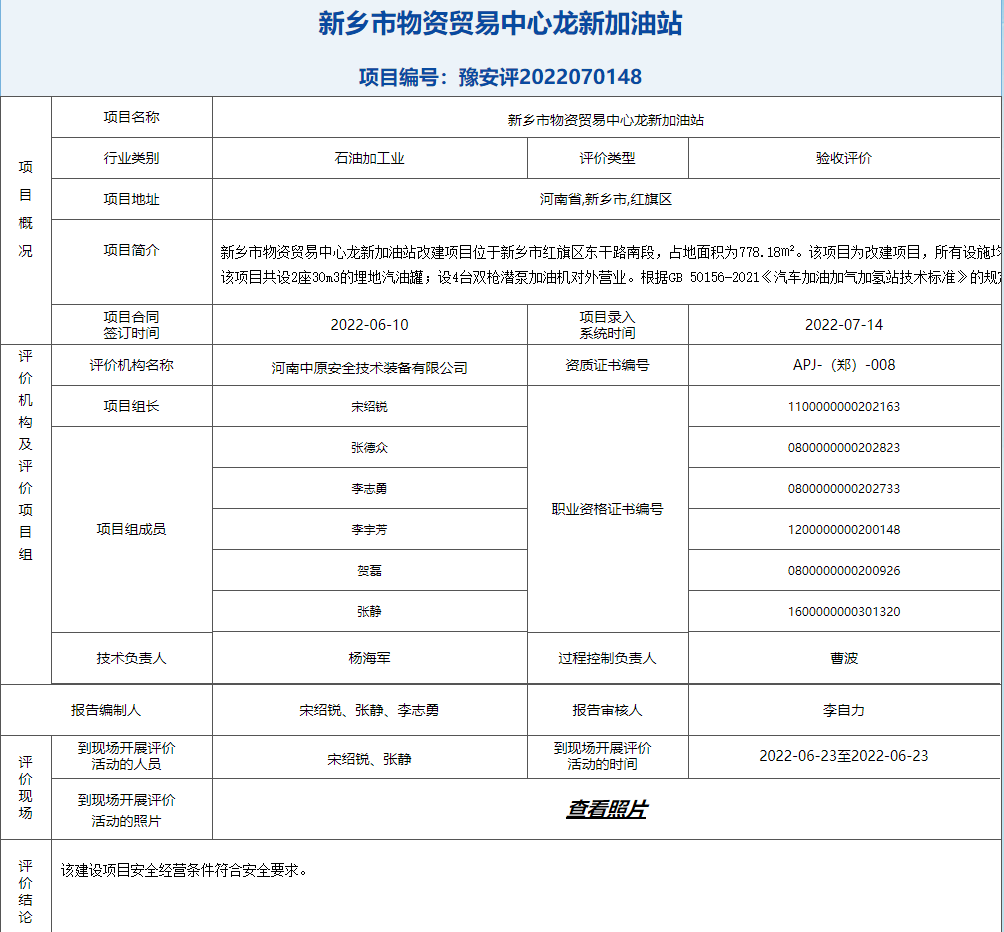The width and height of the screenshot is (1004, 932).
Task: Click the conclusion text 该建设项目安全经营条件符合安全要求
Action: click(x=184, y=870)
